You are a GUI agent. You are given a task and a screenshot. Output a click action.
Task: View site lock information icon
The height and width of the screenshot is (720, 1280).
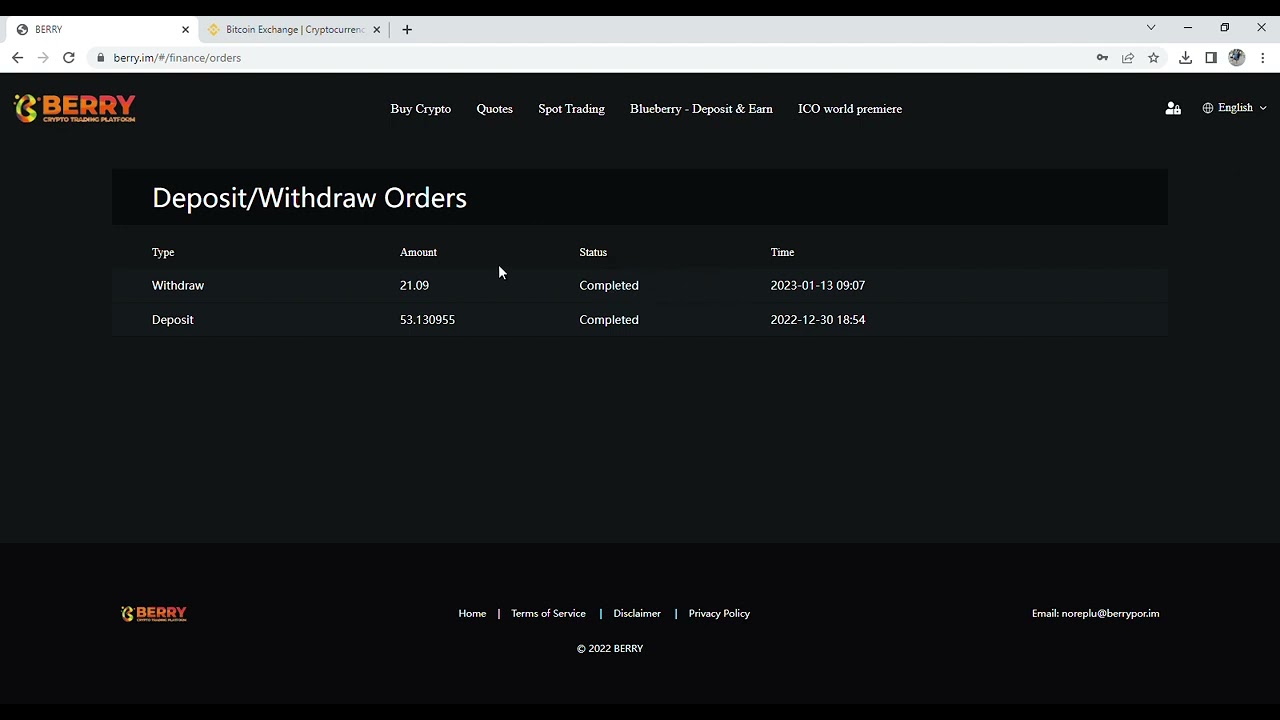[x=100, y=58]
